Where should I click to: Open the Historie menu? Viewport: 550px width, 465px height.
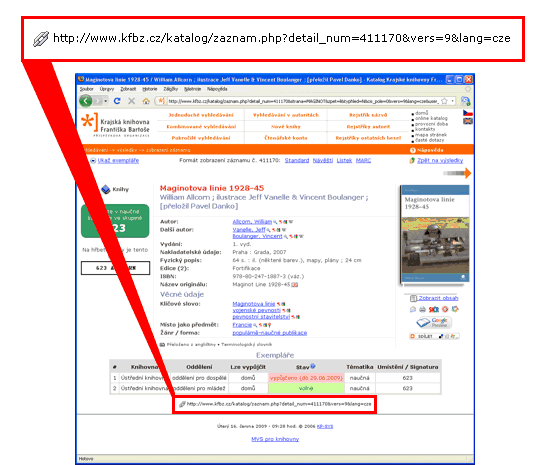point(150,89)
